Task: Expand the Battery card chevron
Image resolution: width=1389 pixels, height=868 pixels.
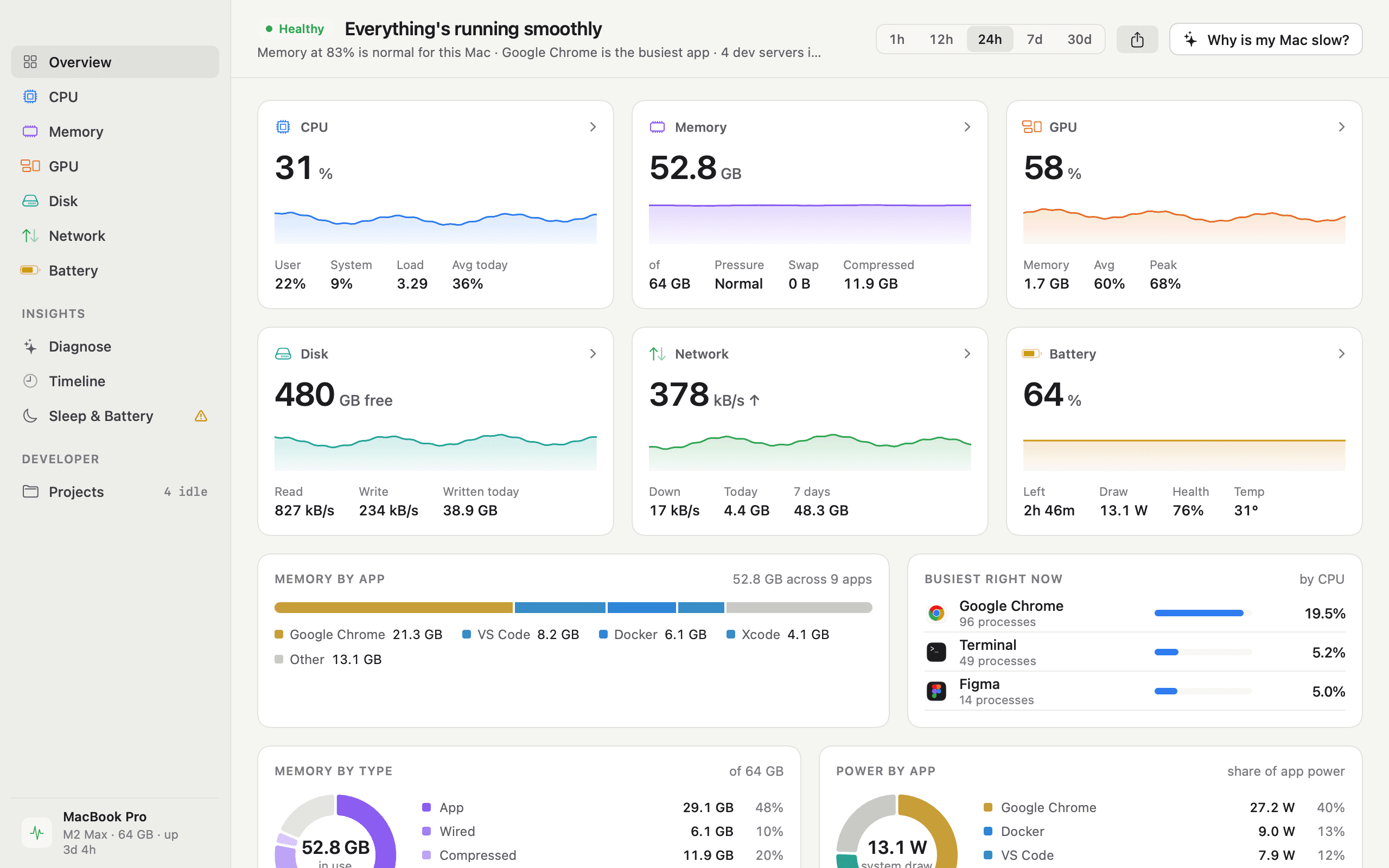Action: pos(1341,354)
